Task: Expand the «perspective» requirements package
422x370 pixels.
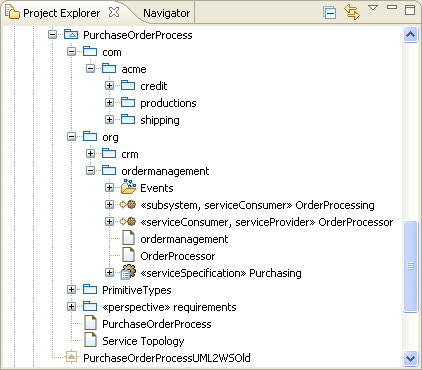Action: click(72, 306)
